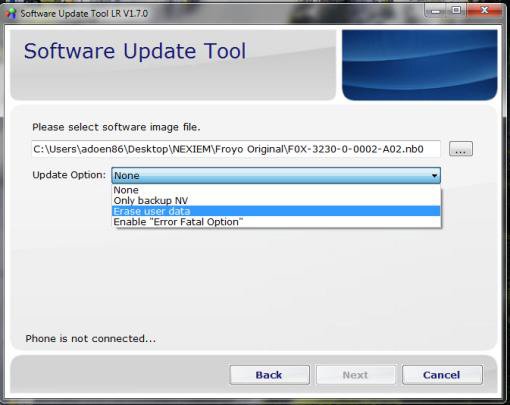Go to previous step with Back button

[269, 375]
